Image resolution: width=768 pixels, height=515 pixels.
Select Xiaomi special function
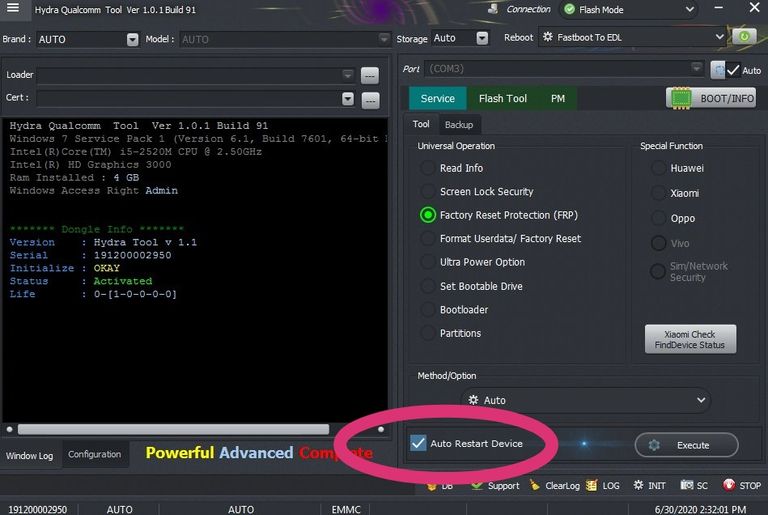coord(658,193)
